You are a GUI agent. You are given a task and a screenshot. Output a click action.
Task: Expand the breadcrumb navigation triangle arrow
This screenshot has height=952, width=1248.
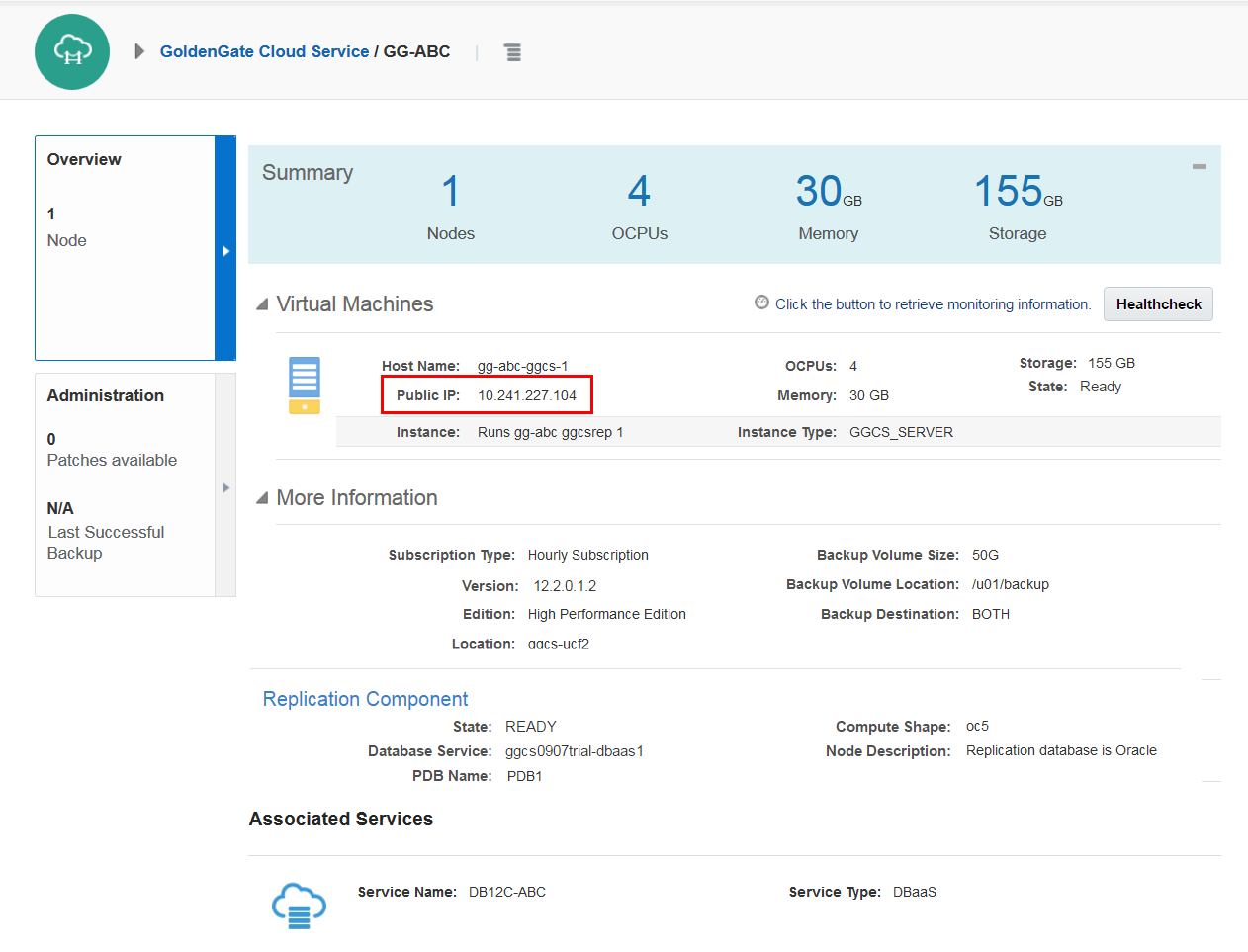tap(139, 51)
